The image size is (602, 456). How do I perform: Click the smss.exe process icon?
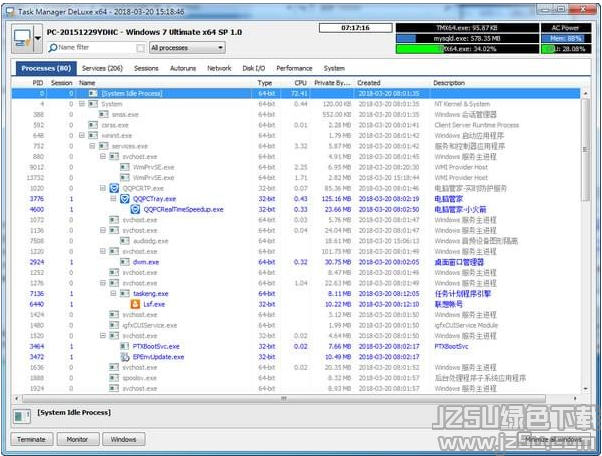pos(103,114)
